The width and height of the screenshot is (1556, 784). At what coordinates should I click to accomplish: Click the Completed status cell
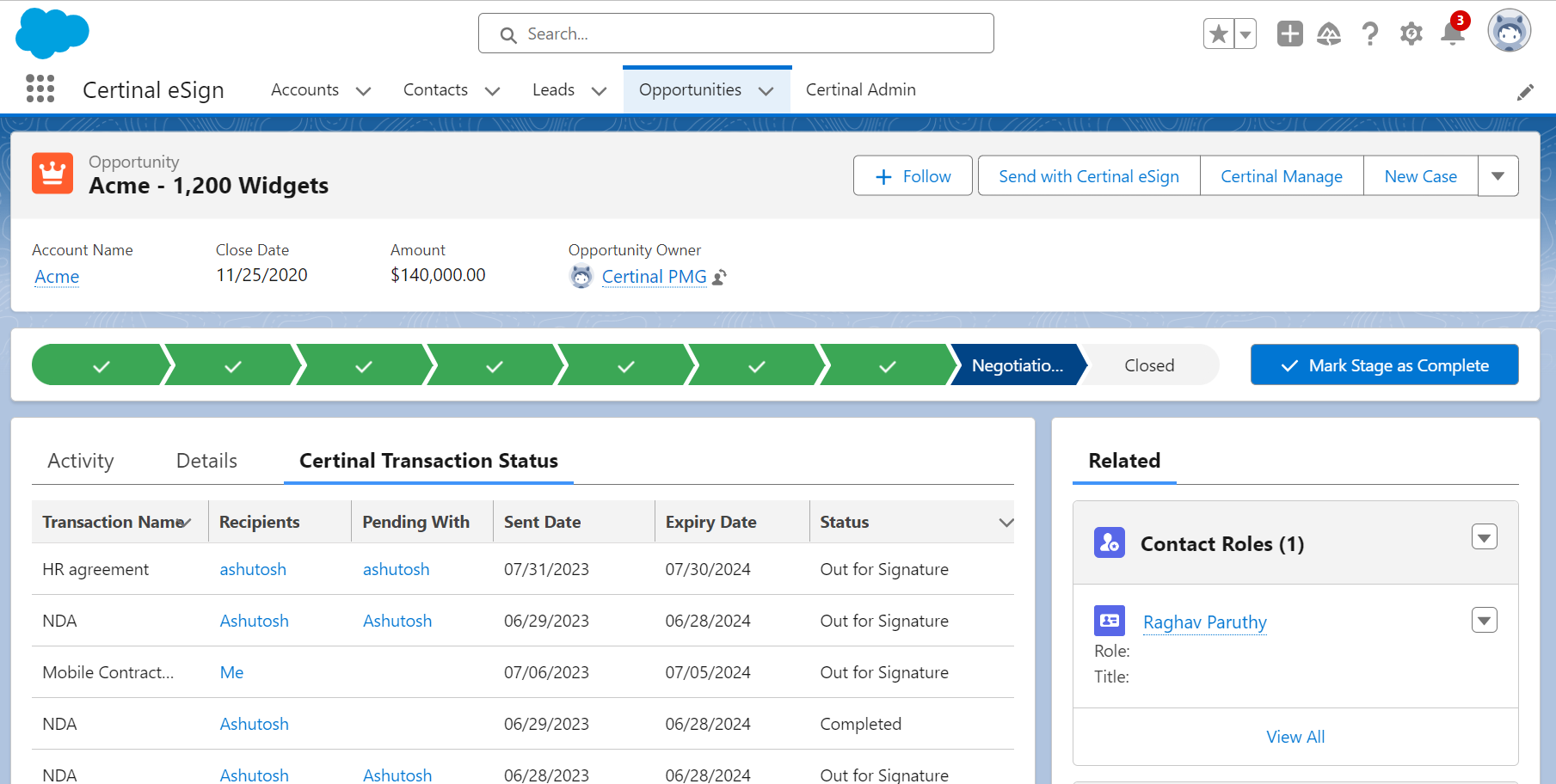860,724
